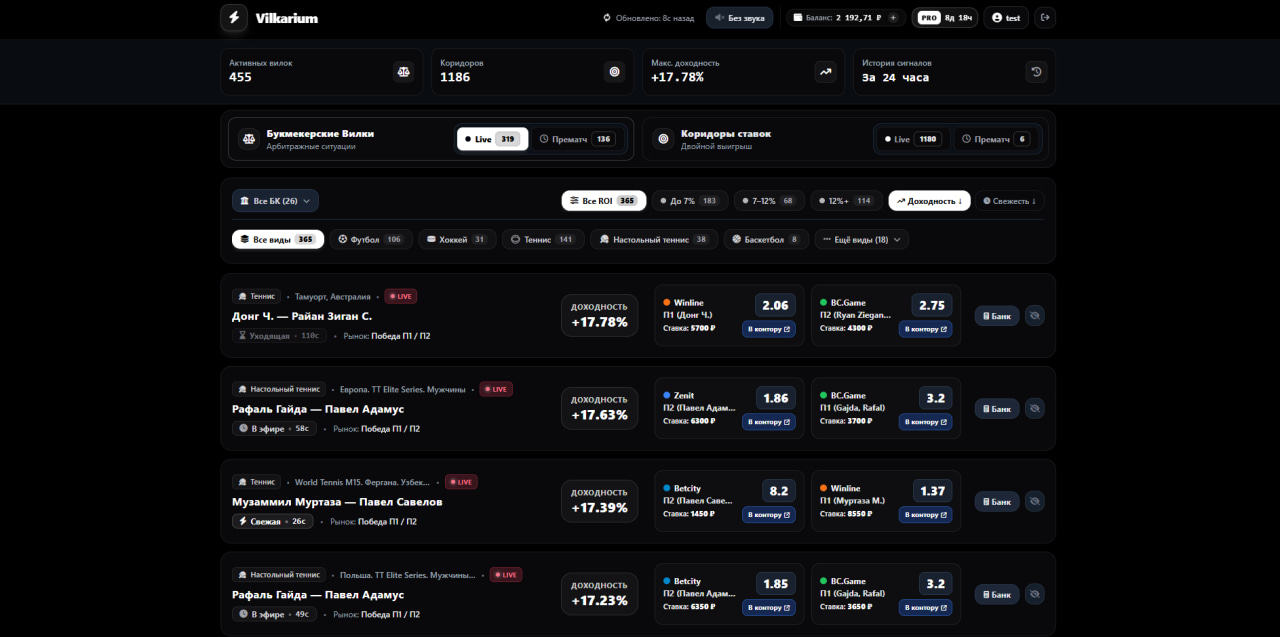Open signal history via the clock icon
Image resolution: width=1280 pixels, height=637 pixels.
(1036, 72)
